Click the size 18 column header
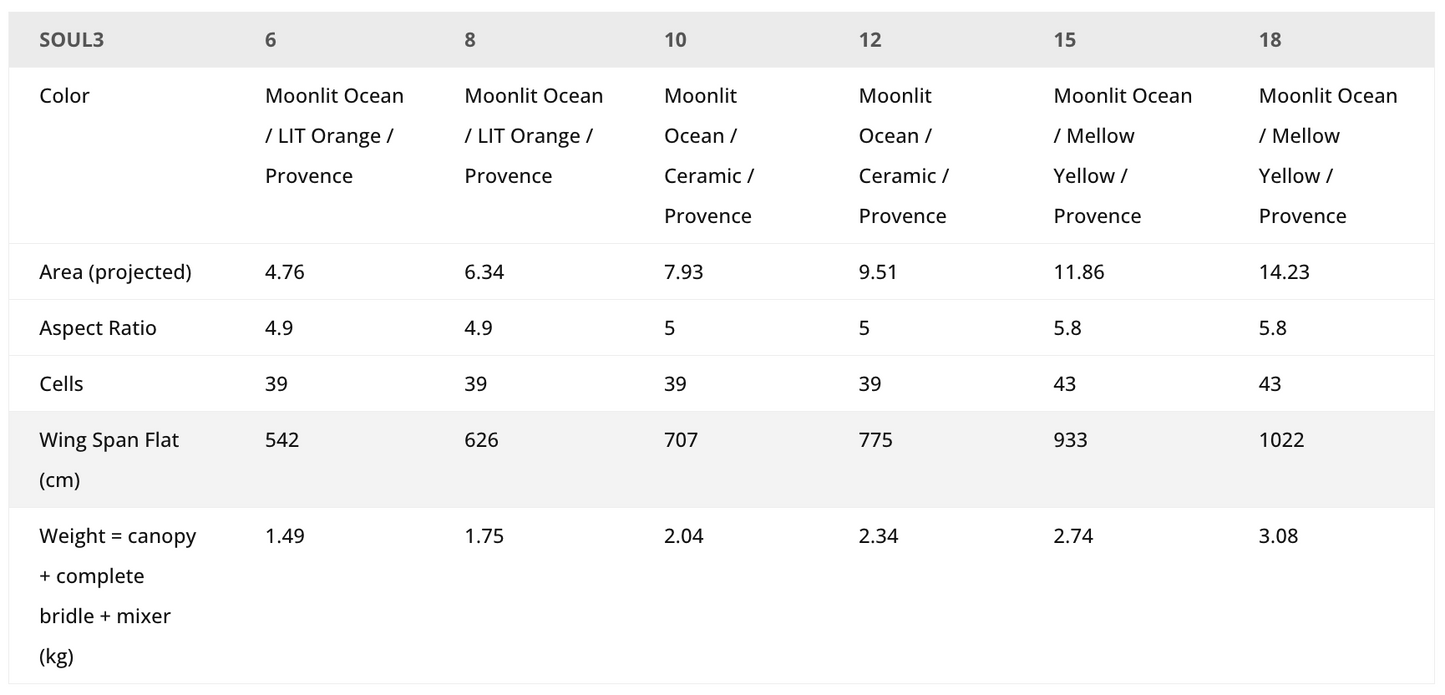The image size is (1445, 695). pyautogui.click(x=1270, y=40)
